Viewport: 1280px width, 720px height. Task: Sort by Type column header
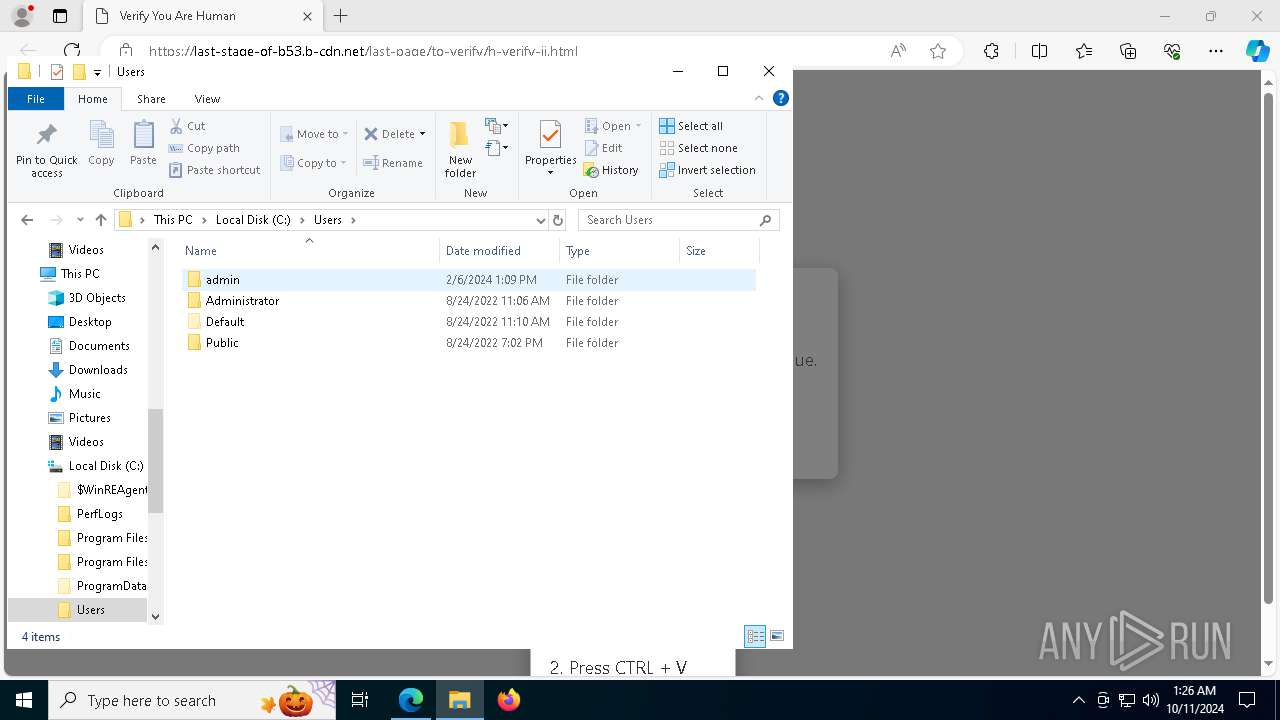point(619,251)
